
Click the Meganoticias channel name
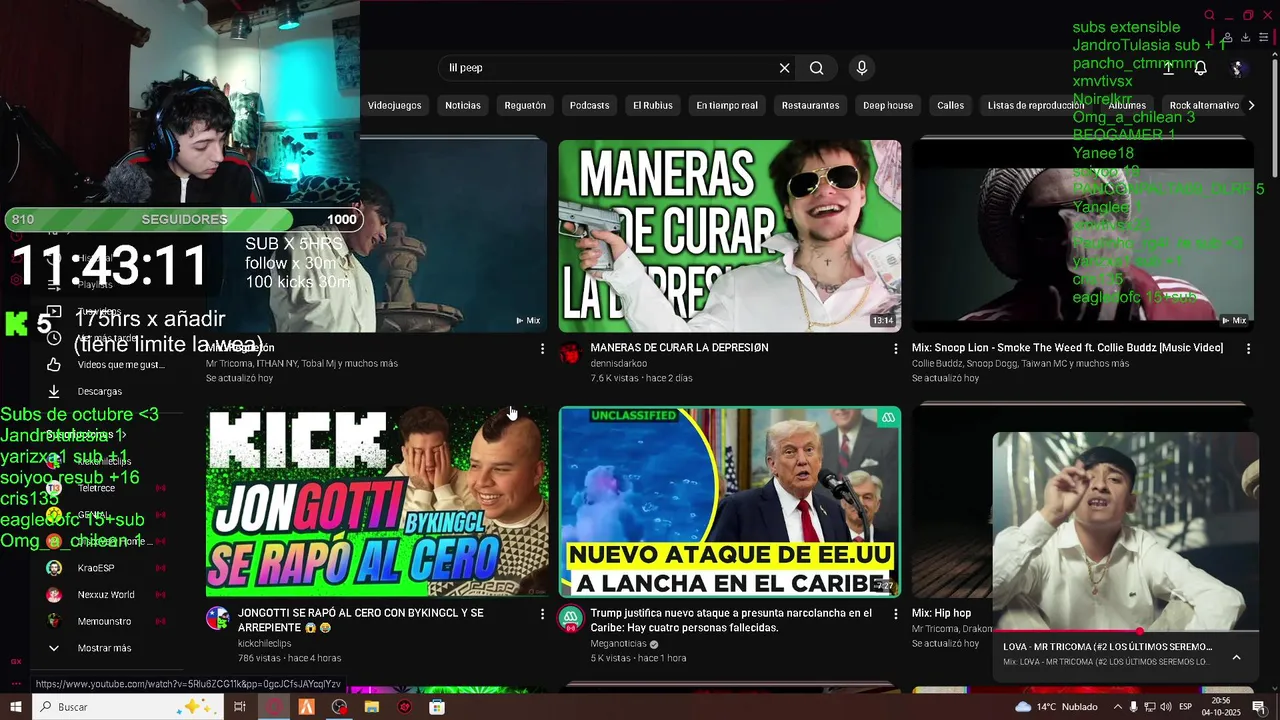click(618, 644)
